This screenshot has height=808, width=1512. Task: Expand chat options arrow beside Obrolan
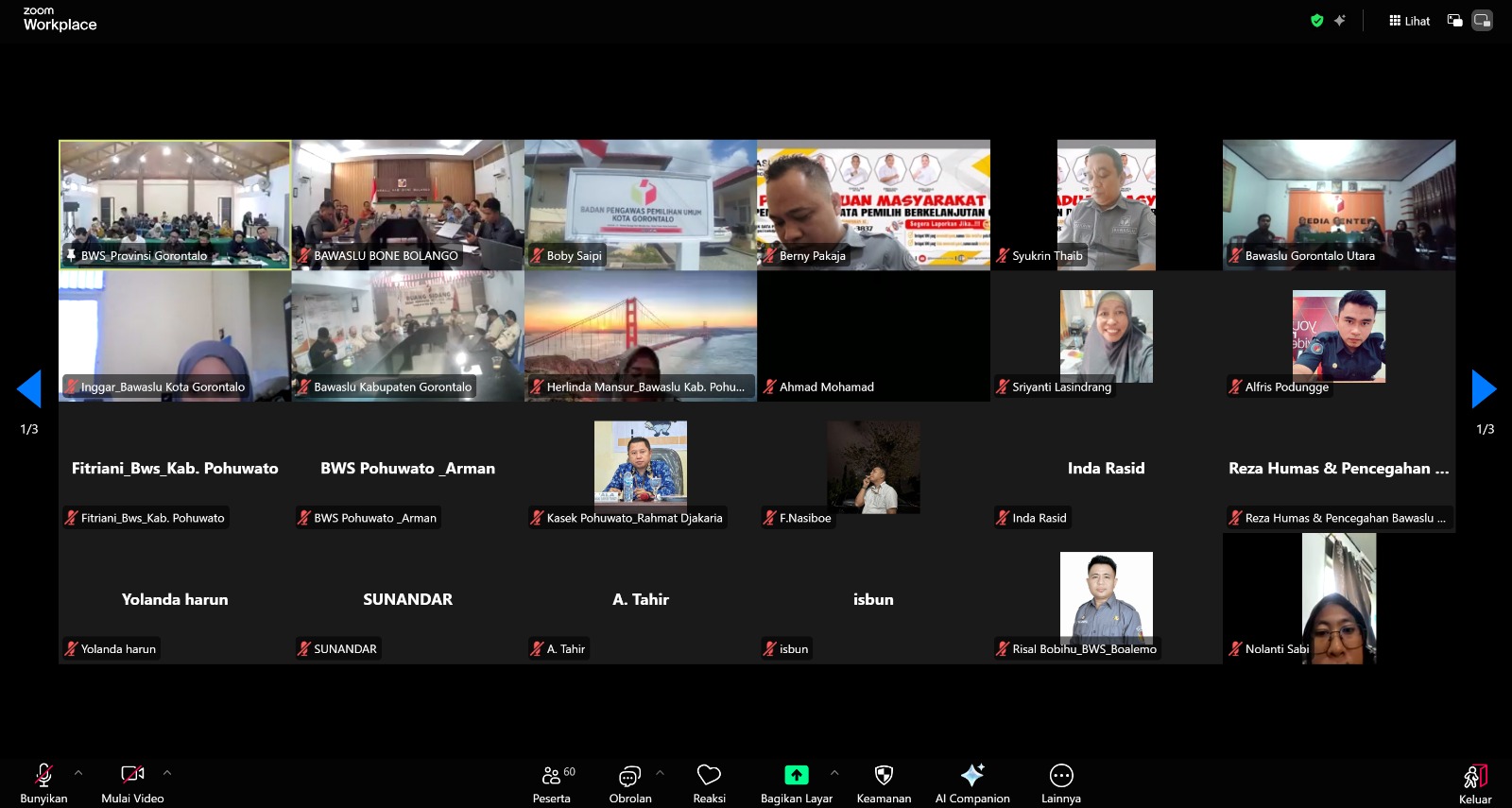coord(660,773)
